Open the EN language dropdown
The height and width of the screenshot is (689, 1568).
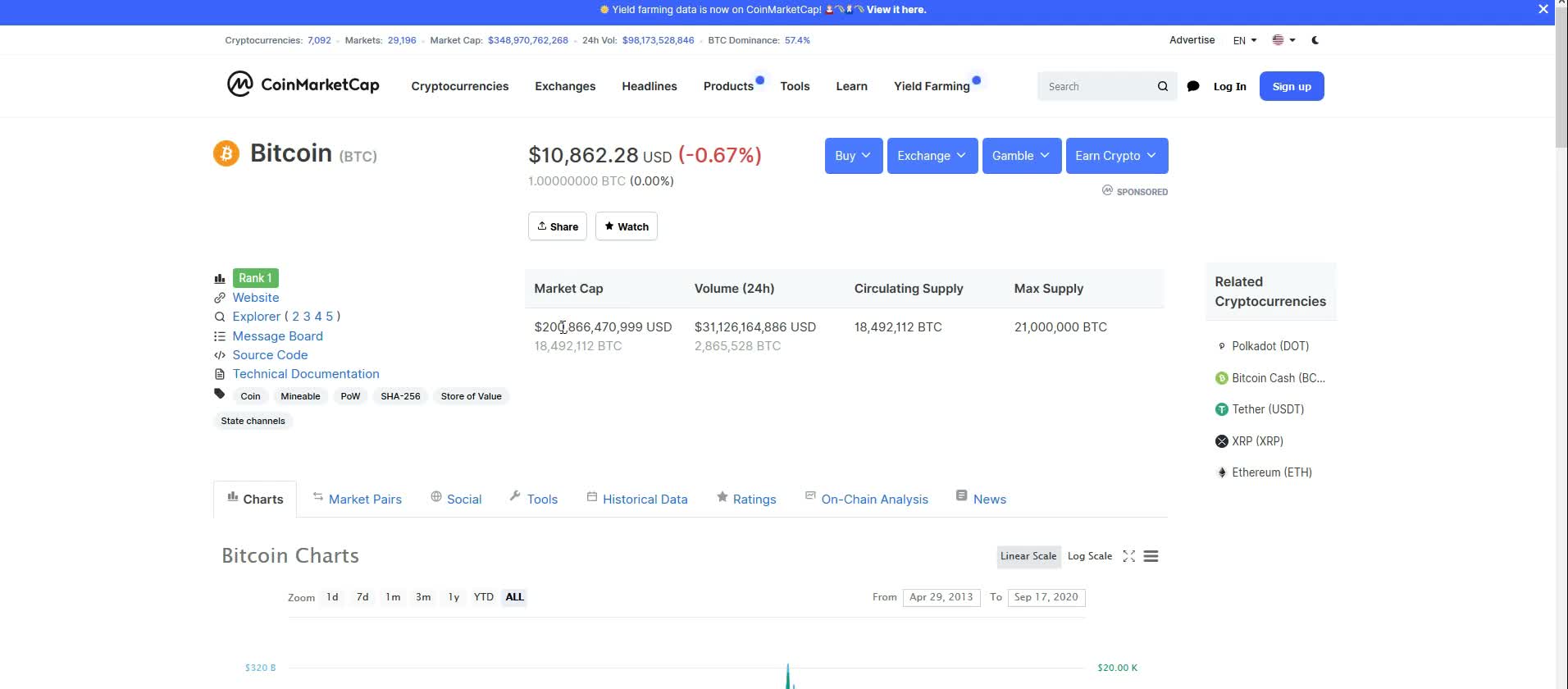[x=1244, y=40]
